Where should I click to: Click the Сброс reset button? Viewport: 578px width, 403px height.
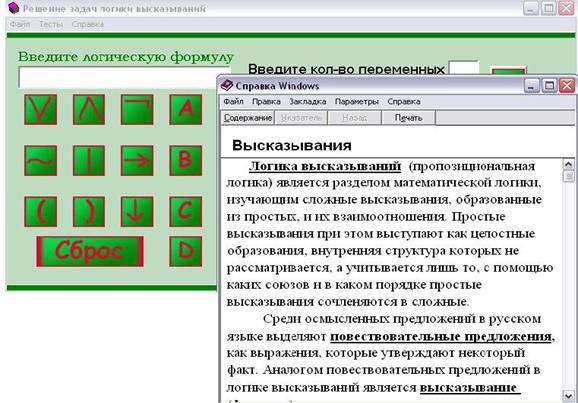click(90, 251)
